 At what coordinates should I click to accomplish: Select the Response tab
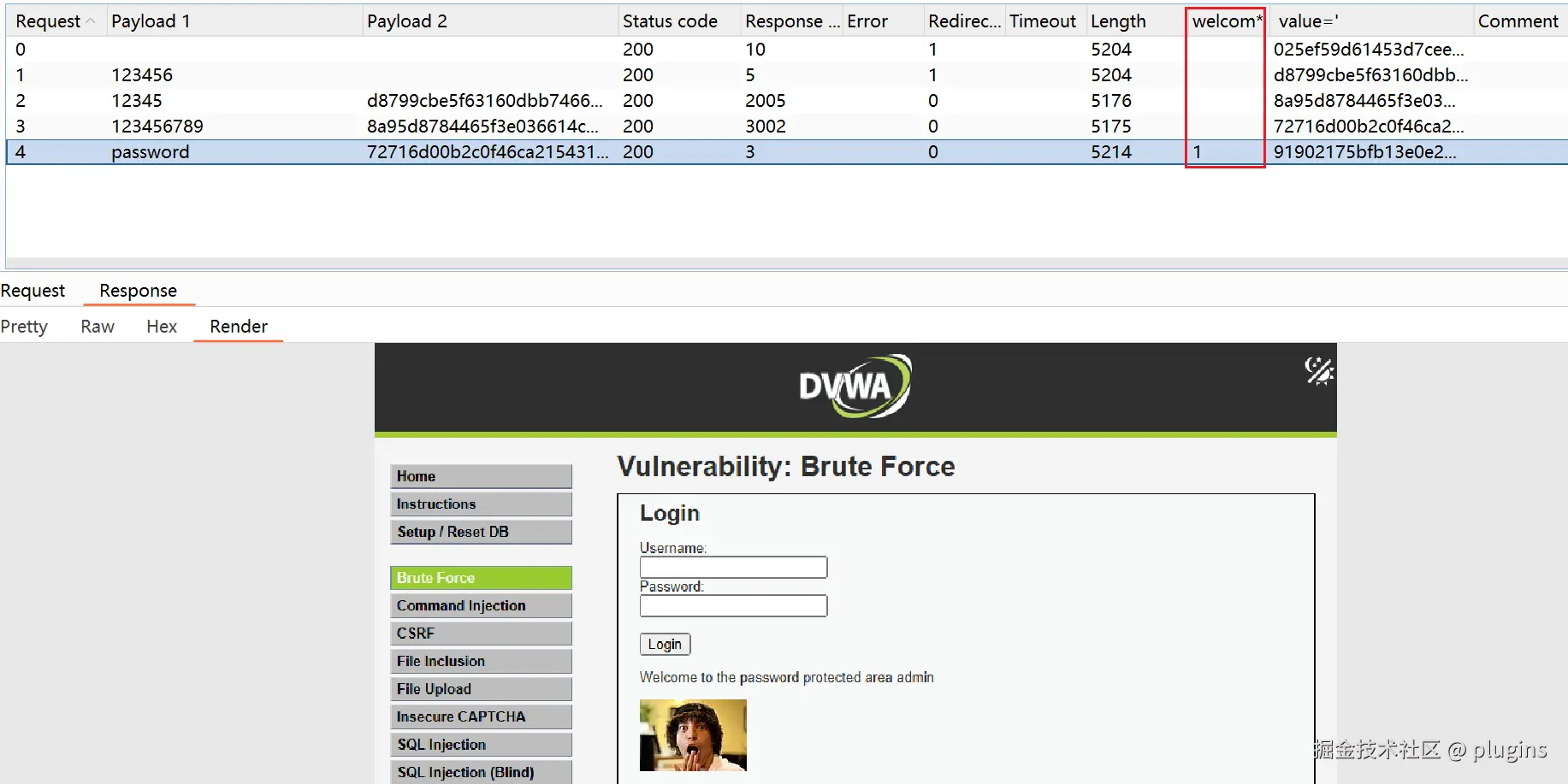[139, 291]
